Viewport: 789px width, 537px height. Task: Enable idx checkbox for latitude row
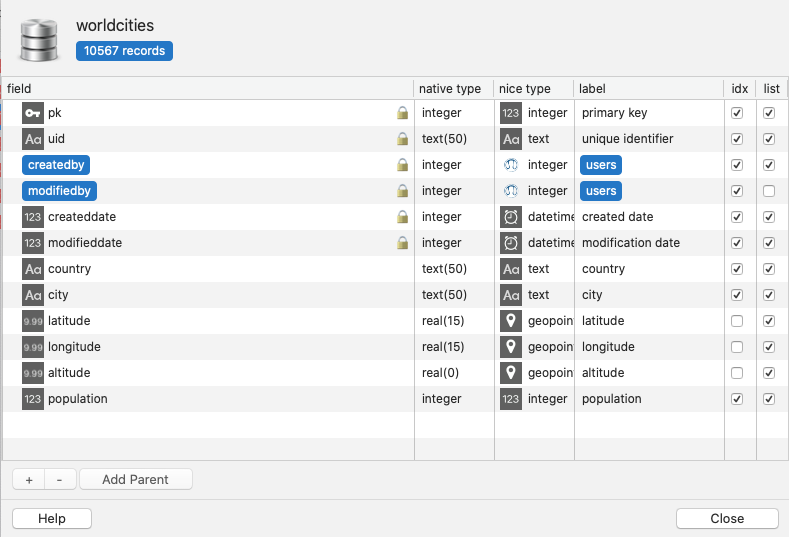pyautogui.click(x=737, y=321)
